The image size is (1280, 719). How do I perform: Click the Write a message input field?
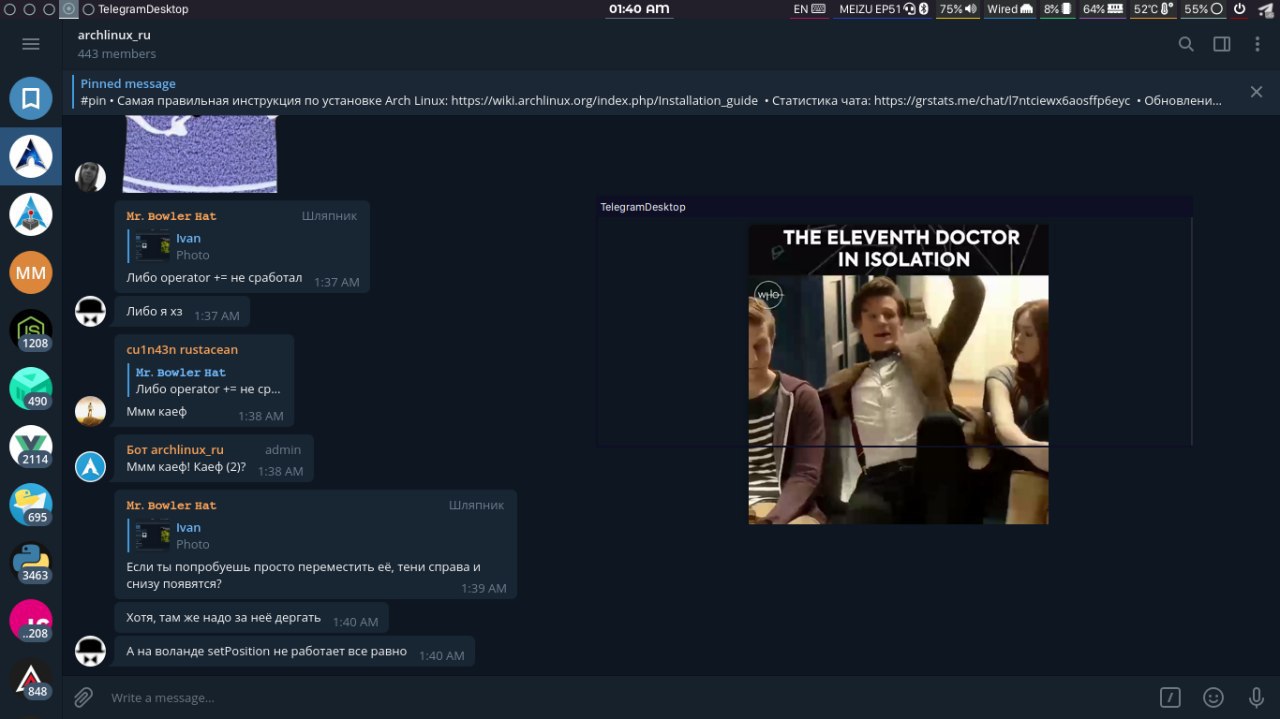(625, 697)
